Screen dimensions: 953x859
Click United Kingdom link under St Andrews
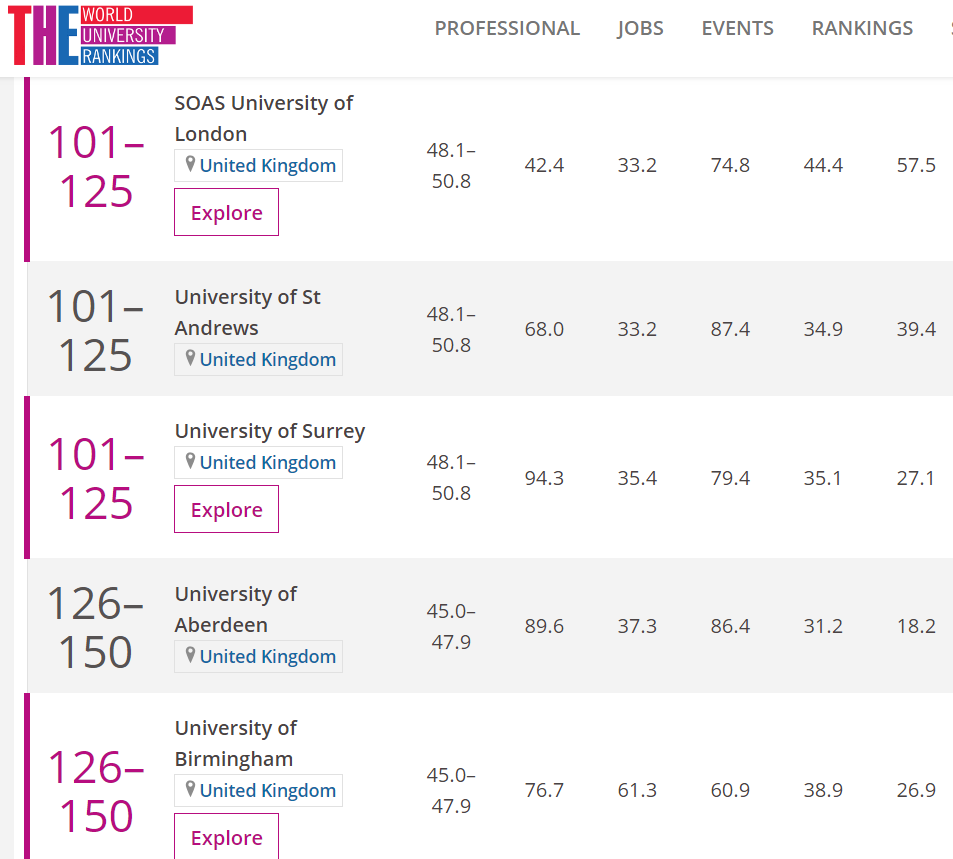(x=267, y=360)
